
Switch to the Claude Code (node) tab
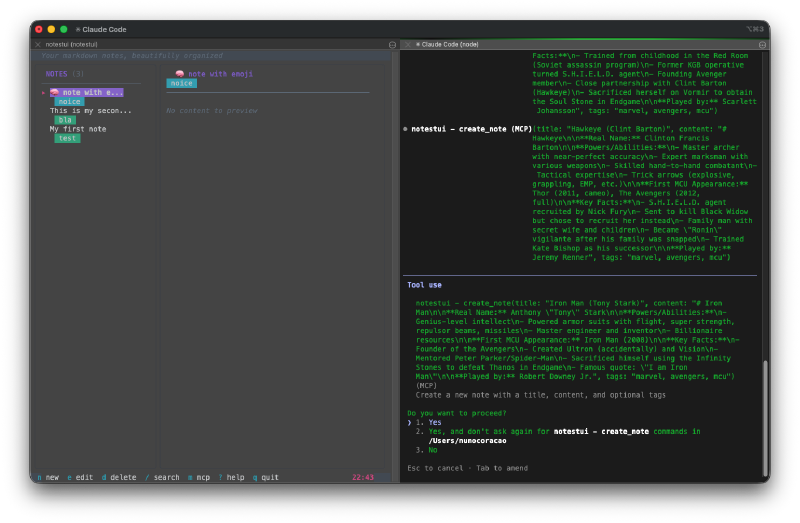447,44
